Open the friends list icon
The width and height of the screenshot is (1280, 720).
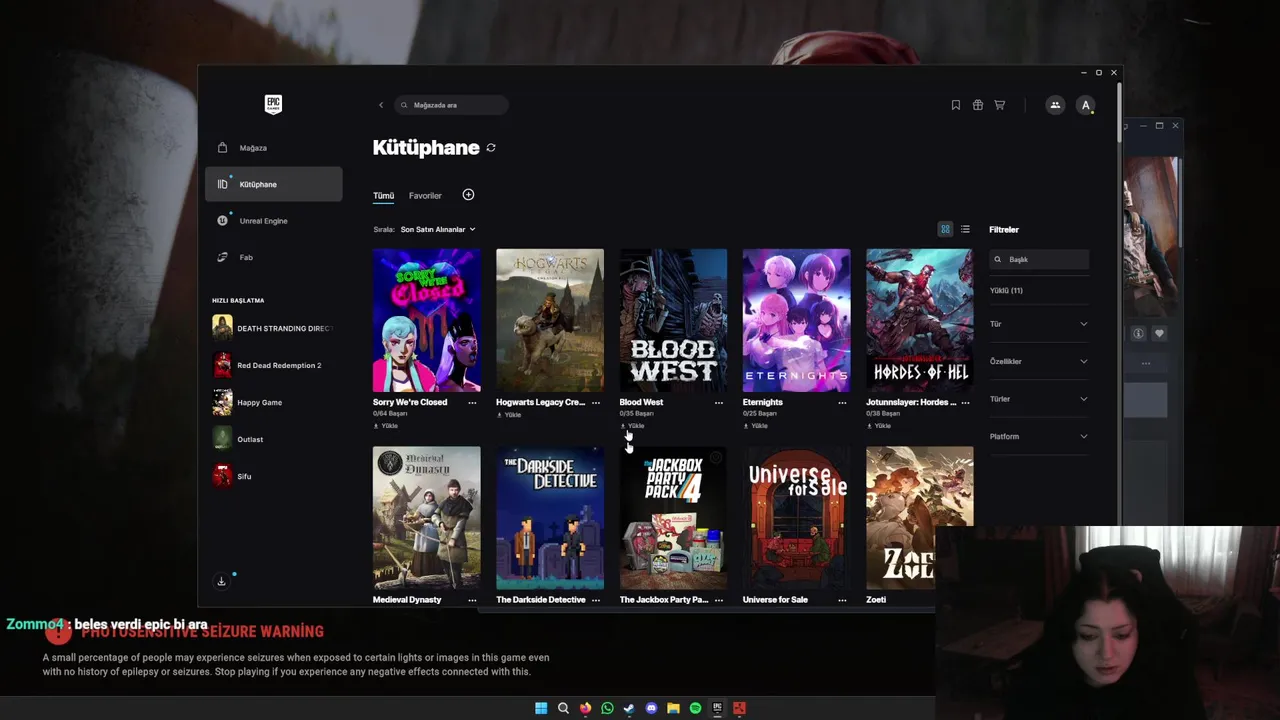pos(1055,105)
